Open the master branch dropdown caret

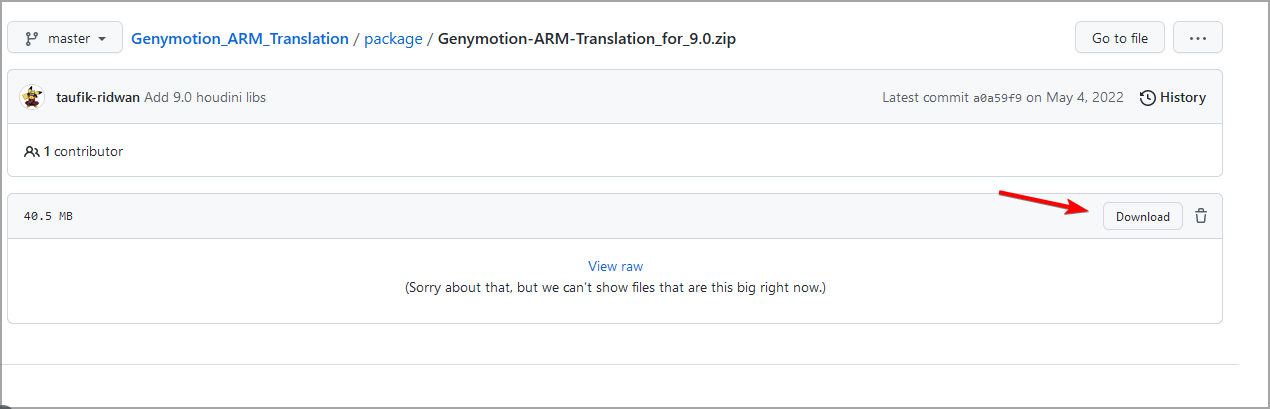[102, 39]
